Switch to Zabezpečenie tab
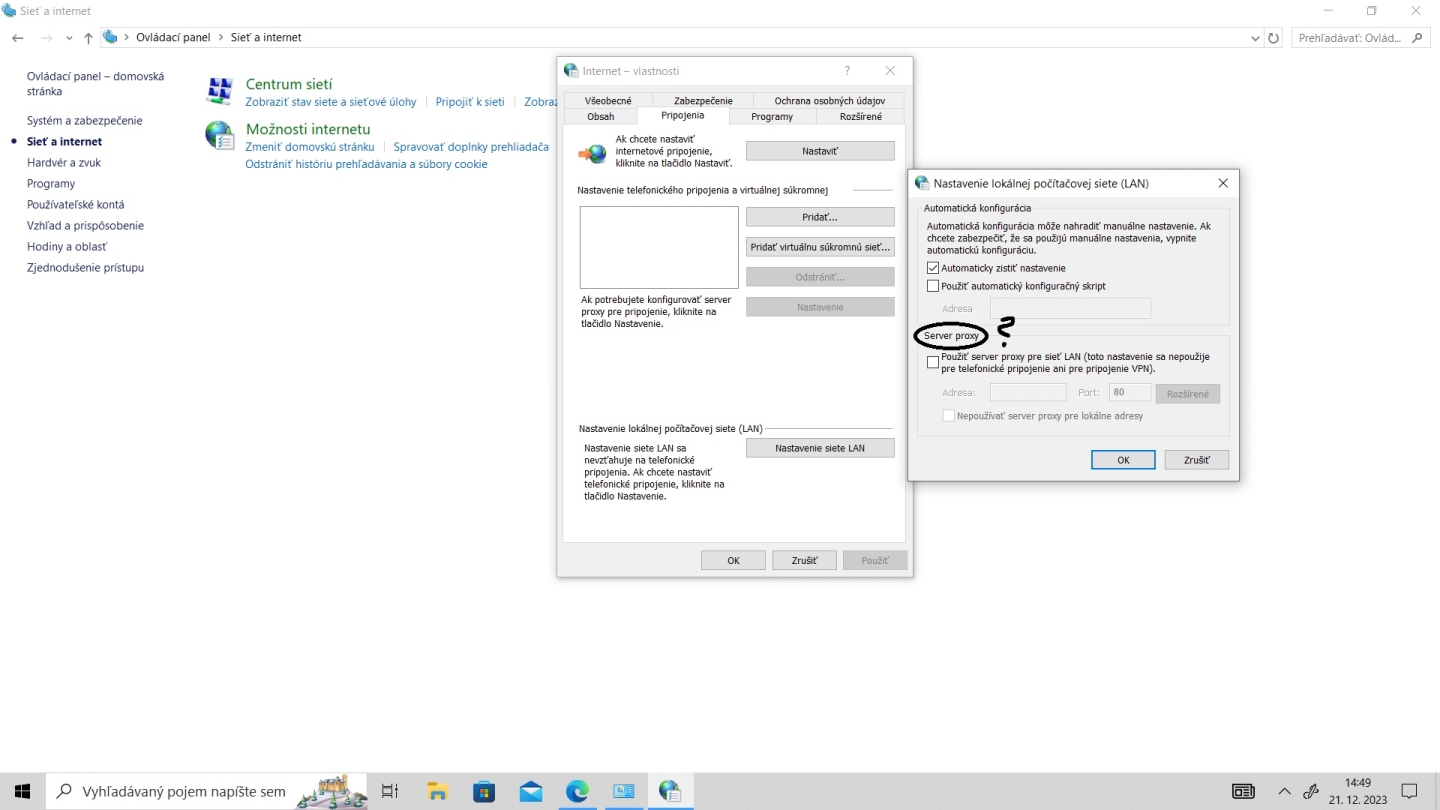Viewport: 1440px width, 810px height. 703,101
